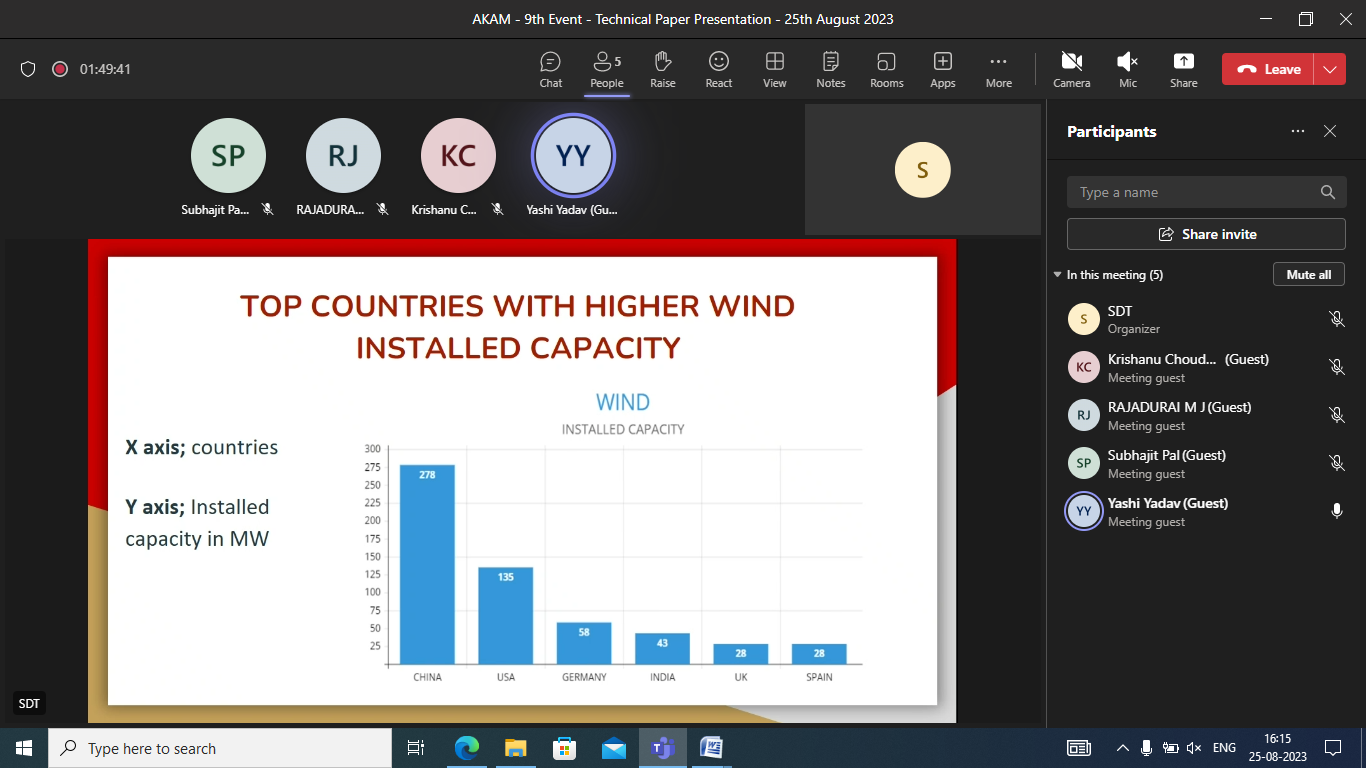Click the Share content icon
1366x768 pixels.
[x=1183, y=69]
